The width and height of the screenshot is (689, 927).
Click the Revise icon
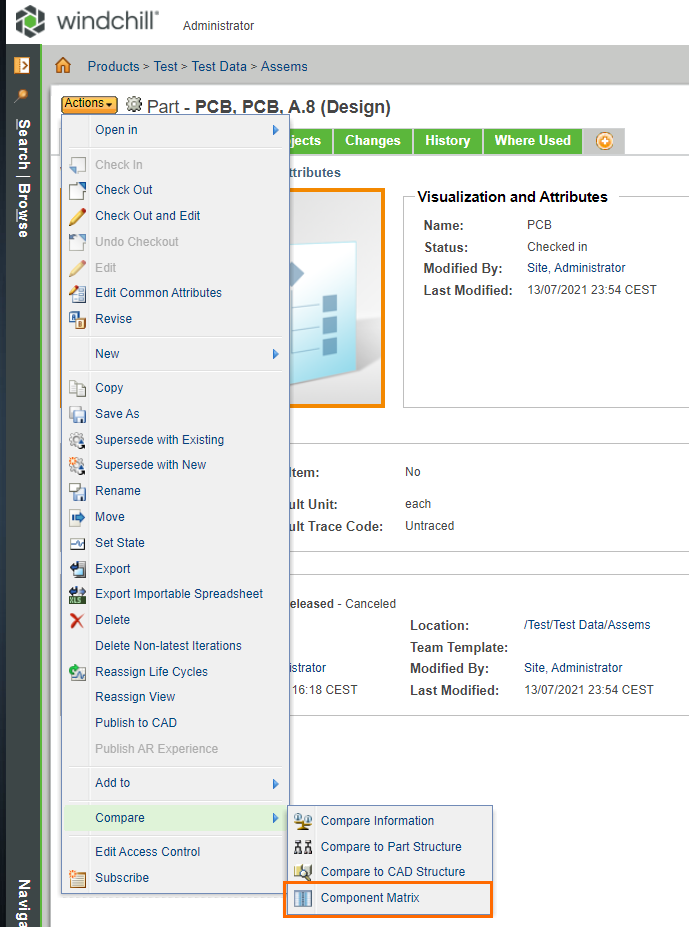[x=77, y=319]
